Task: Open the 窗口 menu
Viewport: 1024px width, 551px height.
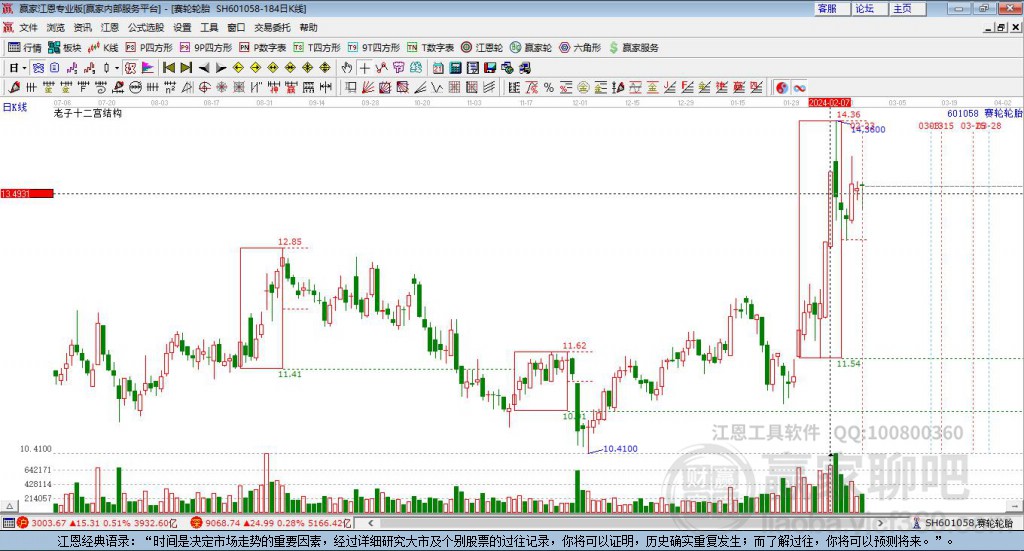Action: 236,27
